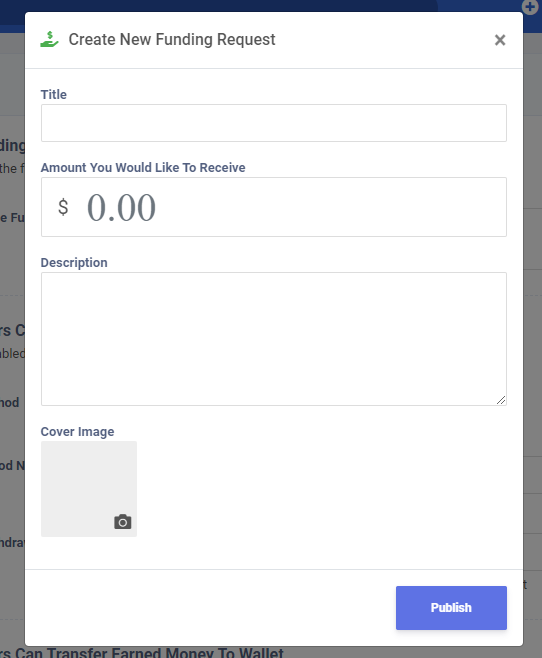Select the gray Cover Image upload box
The image size is (542, 658).
(89, 488)
